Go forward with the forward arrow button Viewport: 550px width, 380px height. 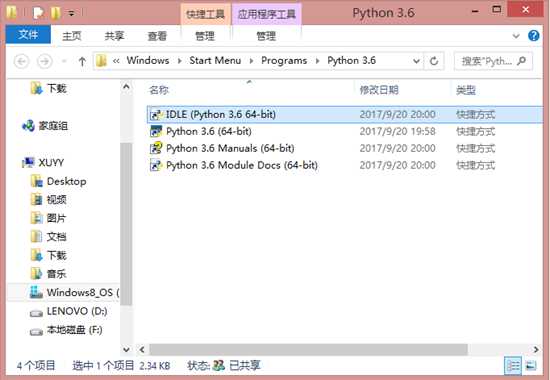click(45, 61)
